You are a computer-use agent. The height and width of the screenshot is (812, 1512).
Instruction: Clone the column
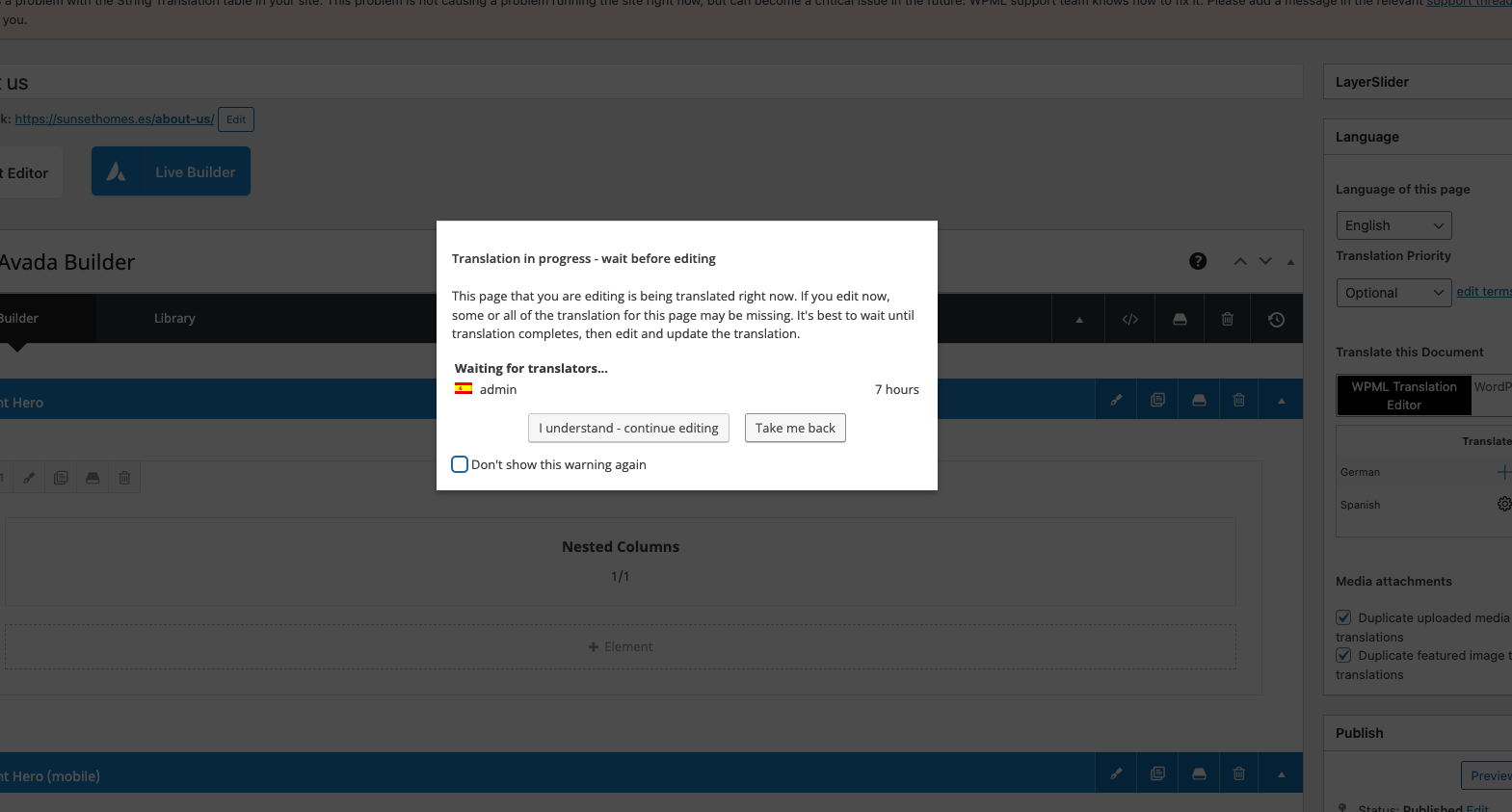click(61, 478)
